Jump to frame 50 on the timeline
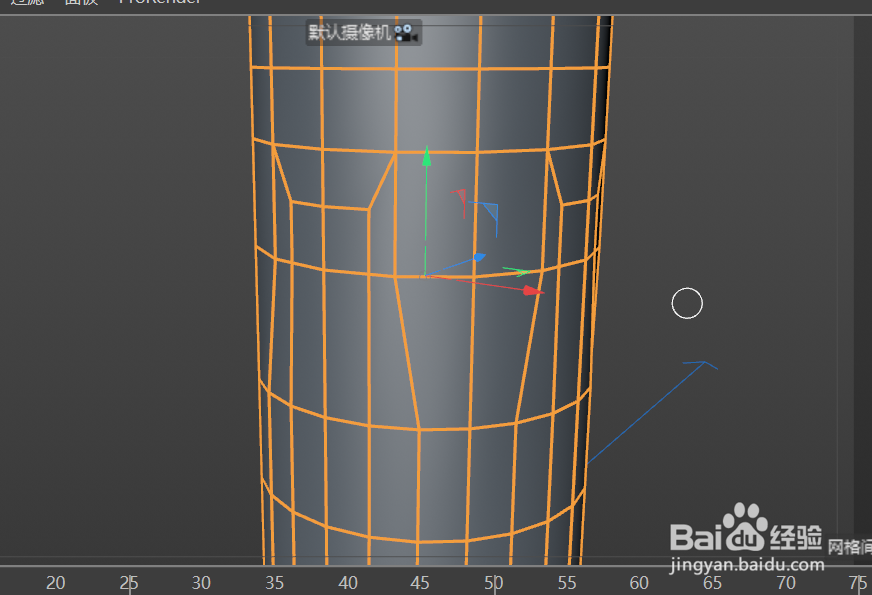872x595 pixels. click(x=493, y=582)
